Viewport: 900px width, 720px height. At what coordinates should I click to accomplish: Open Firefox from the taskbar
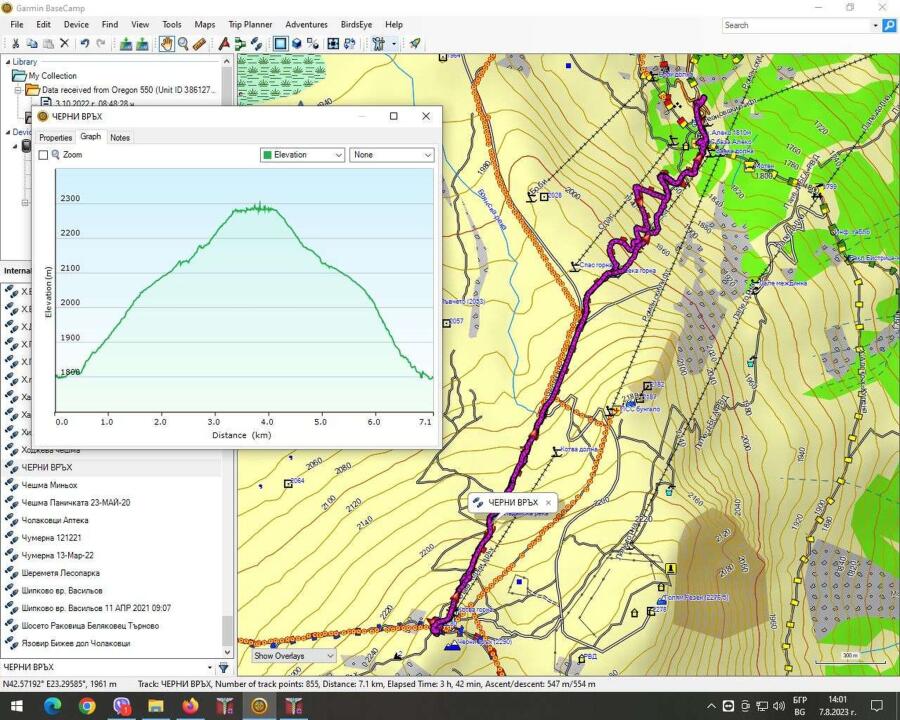pyautogui.click(x=190, y=706)
